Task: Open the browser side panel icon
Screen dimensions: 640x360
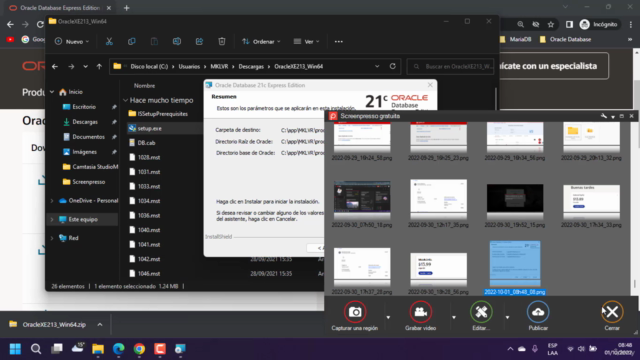Action: point(569,24)
